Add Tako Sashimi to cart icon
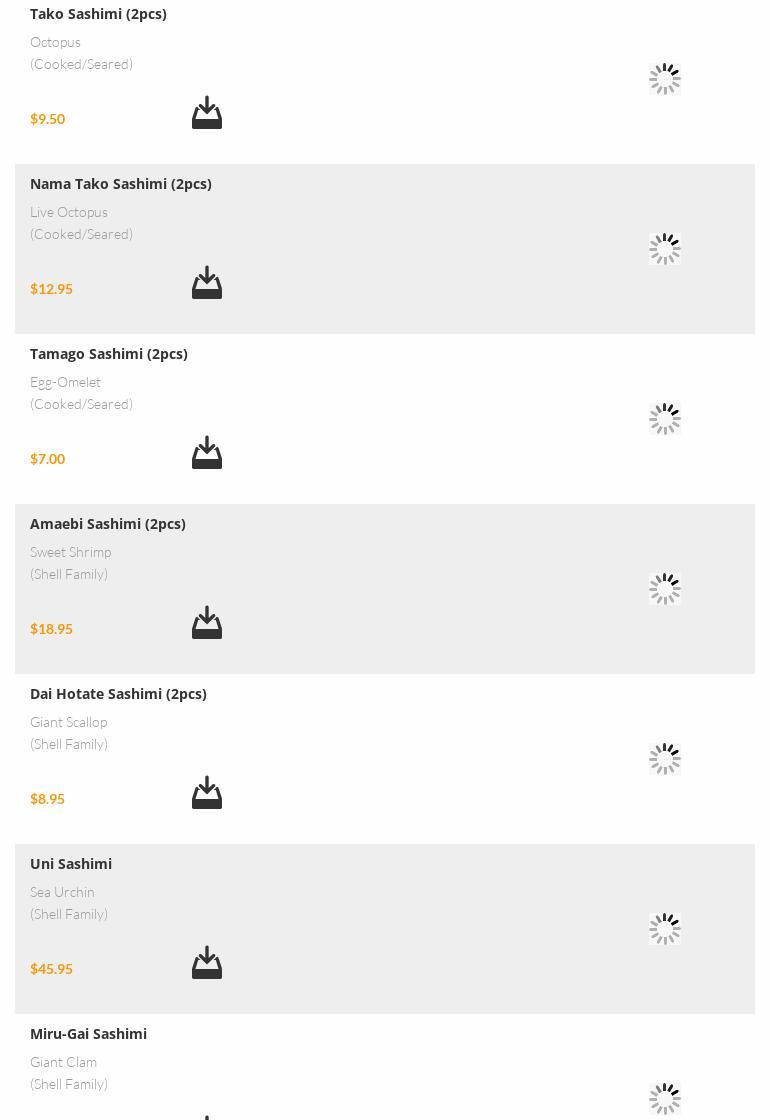The height and width of the screenshot is (1120, 770). 207,113
